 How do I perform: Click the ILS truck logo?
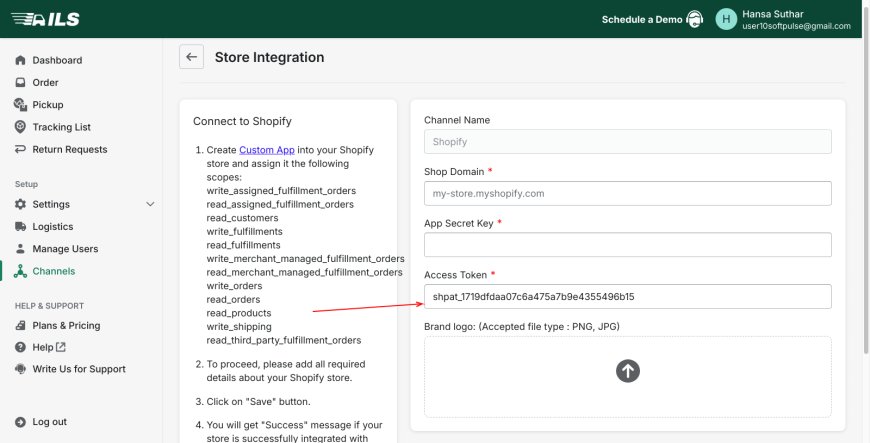pyautogui.click(x=45, y=19)
